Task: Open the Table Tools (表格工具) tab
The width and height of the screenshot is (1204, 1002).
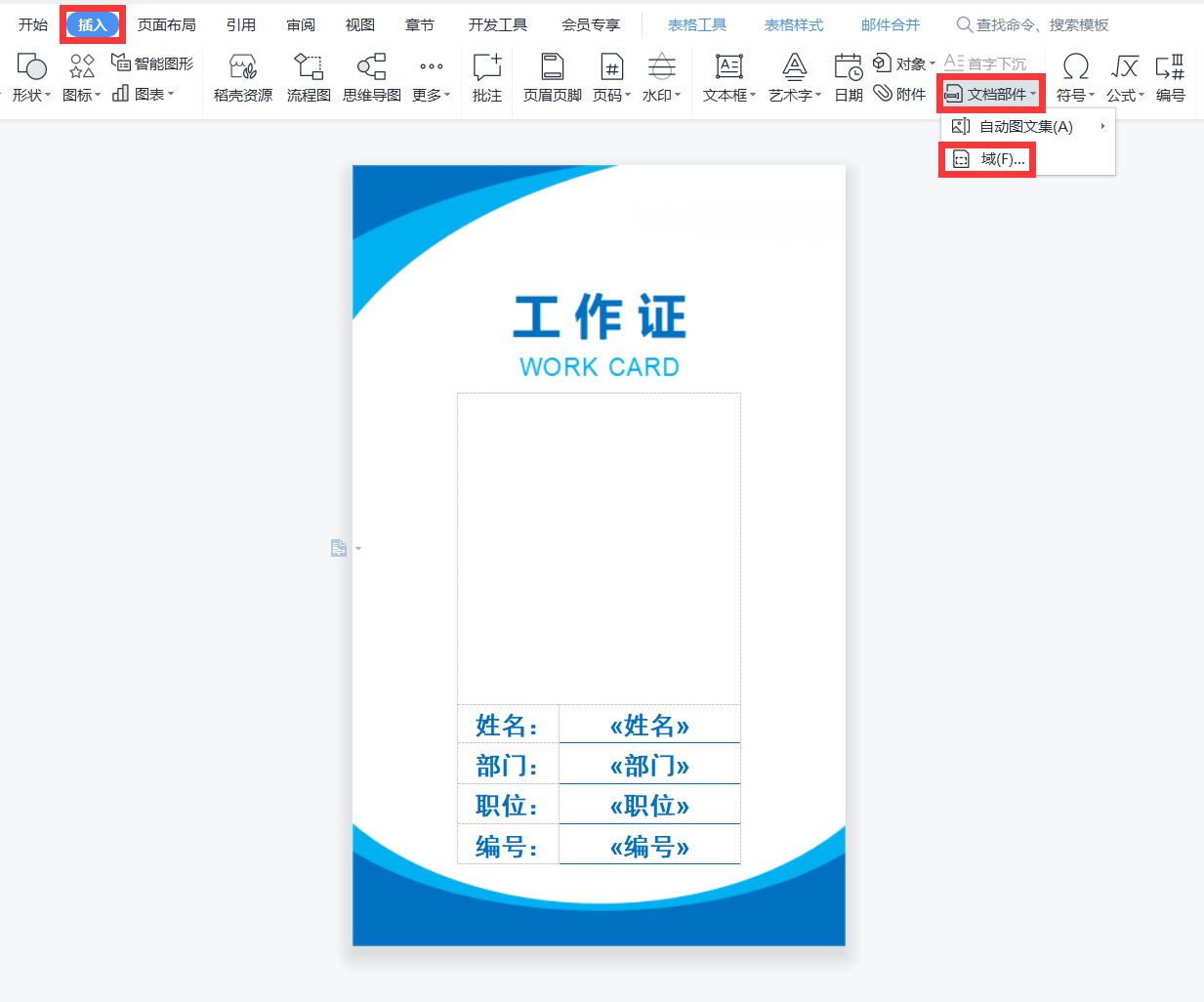Action: pos(697,24)
